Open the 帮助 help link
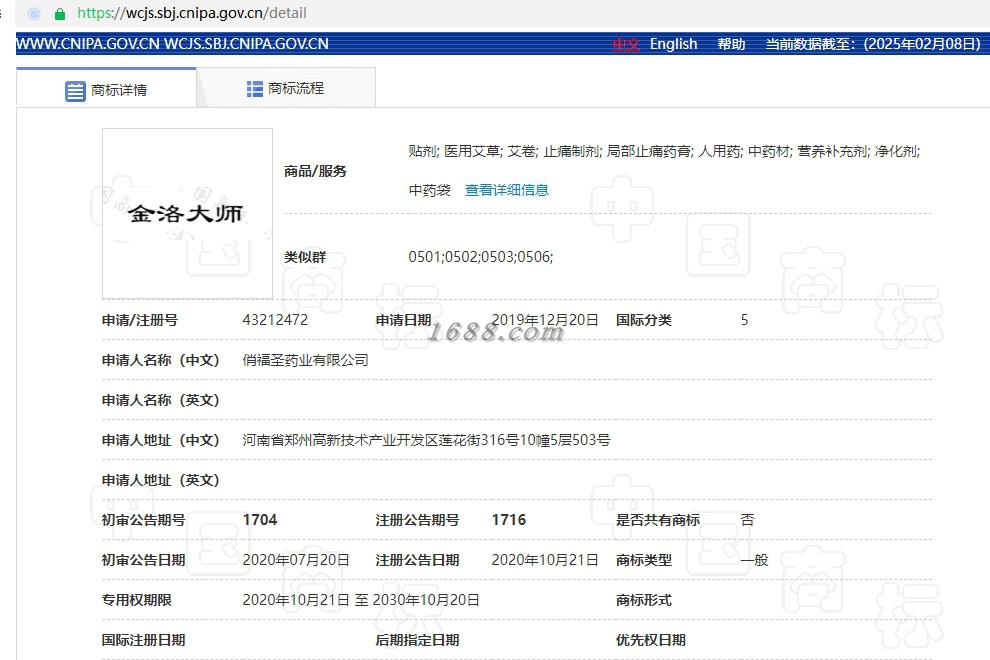Viewport: 990px width, 660px height. 731,44
